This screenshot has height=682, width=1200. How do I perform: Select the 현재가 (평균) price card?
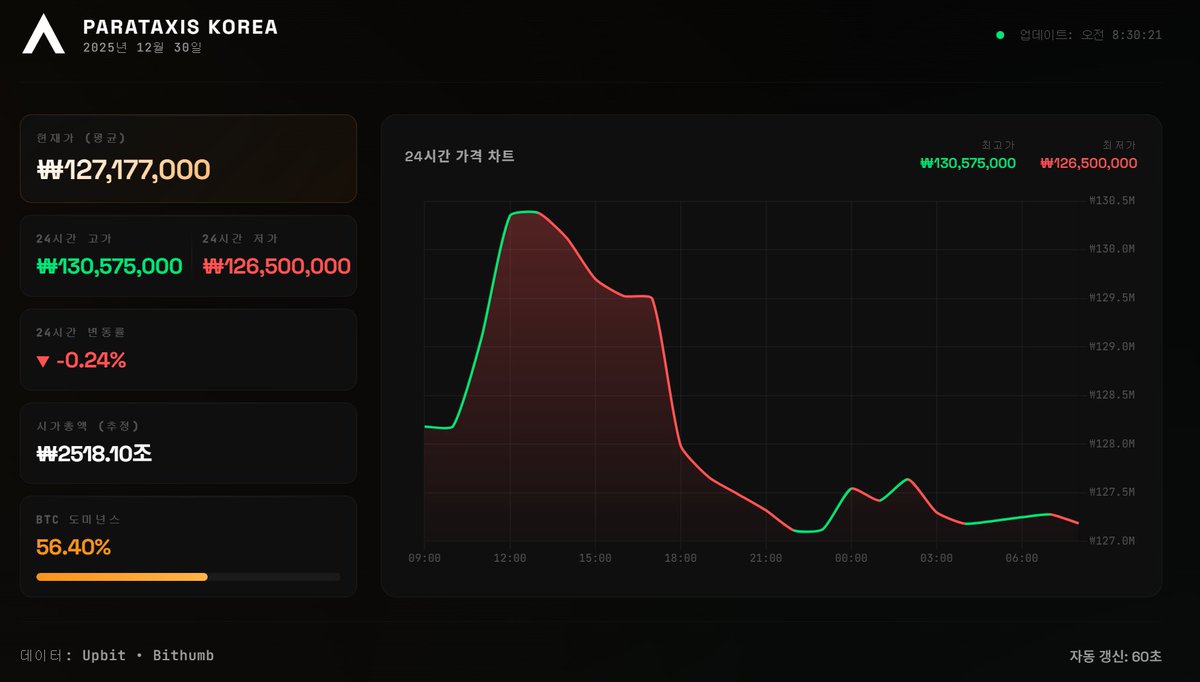[x=188, y=157]
